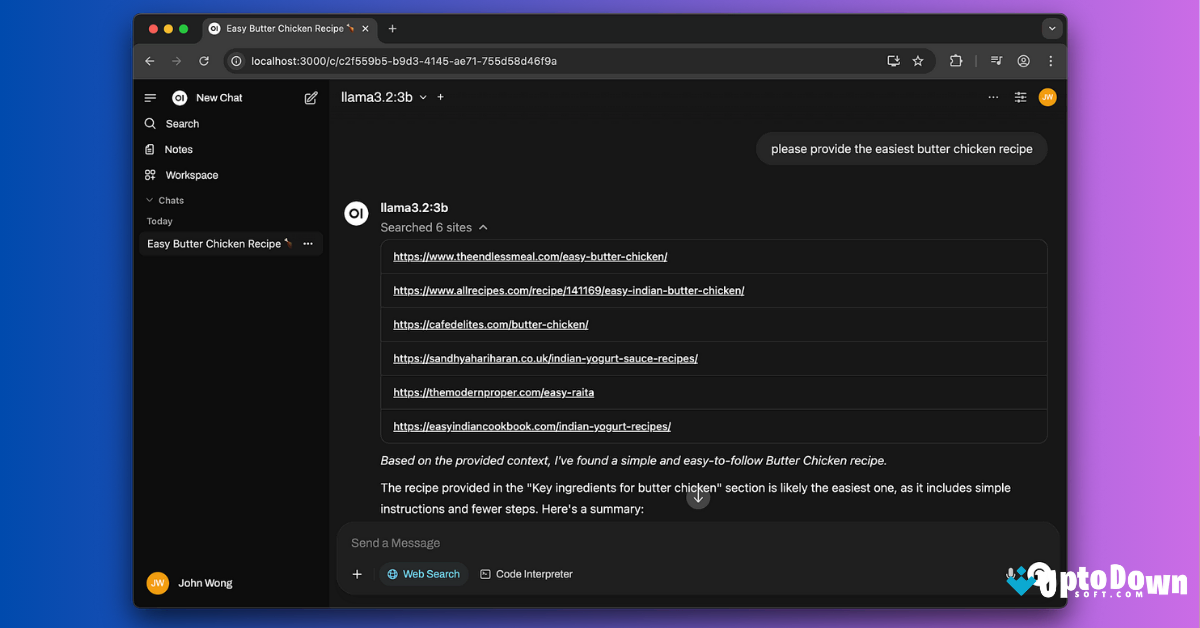Enable Code Interpreter for the next message
The height and width of the screenshot is (628, 1200).
coord(527,574)
